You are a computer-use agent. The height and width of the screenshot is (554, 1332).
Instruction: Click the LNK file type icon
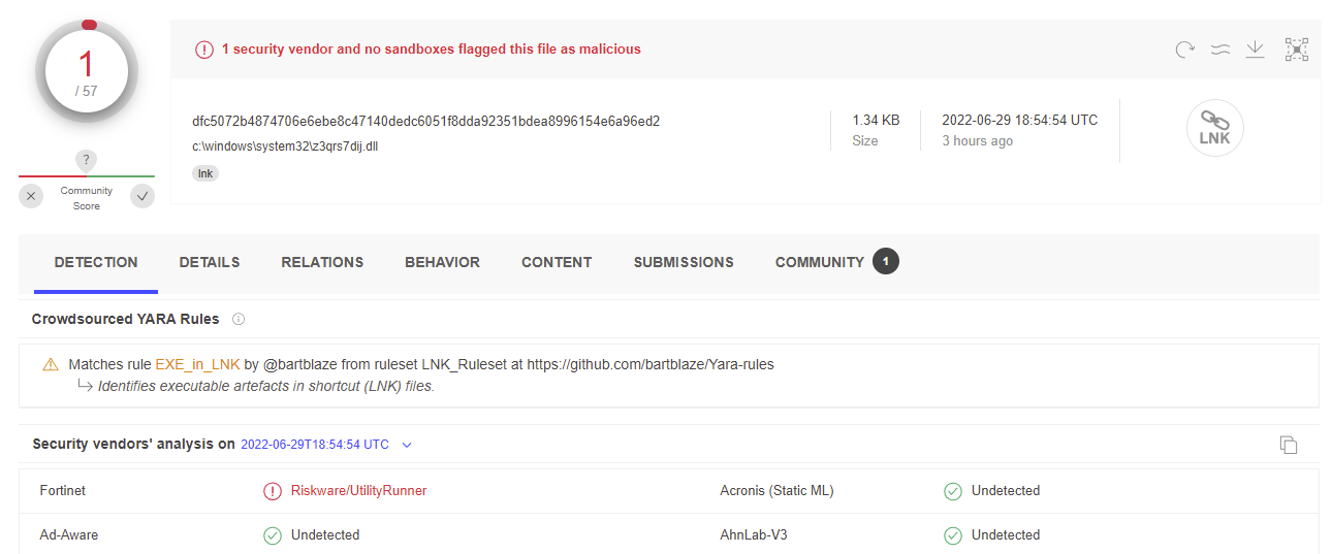tap(1214, 129)
